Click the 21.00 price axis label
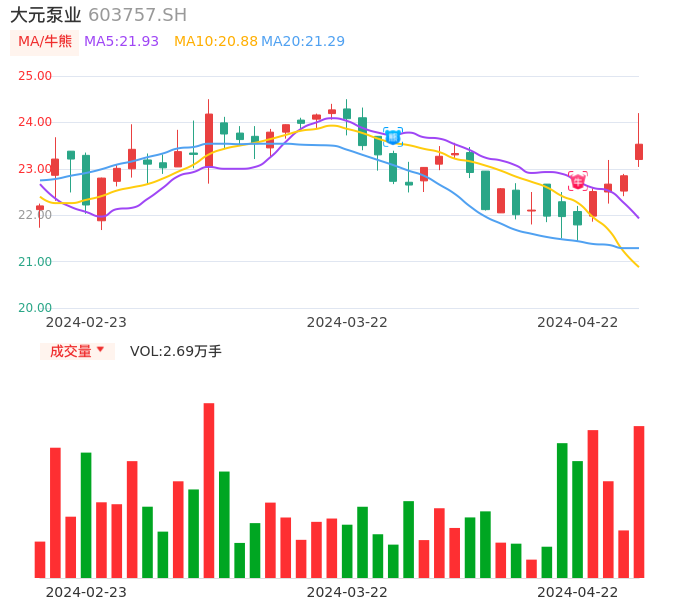686x606 pixels. click(x=36, y=262)
